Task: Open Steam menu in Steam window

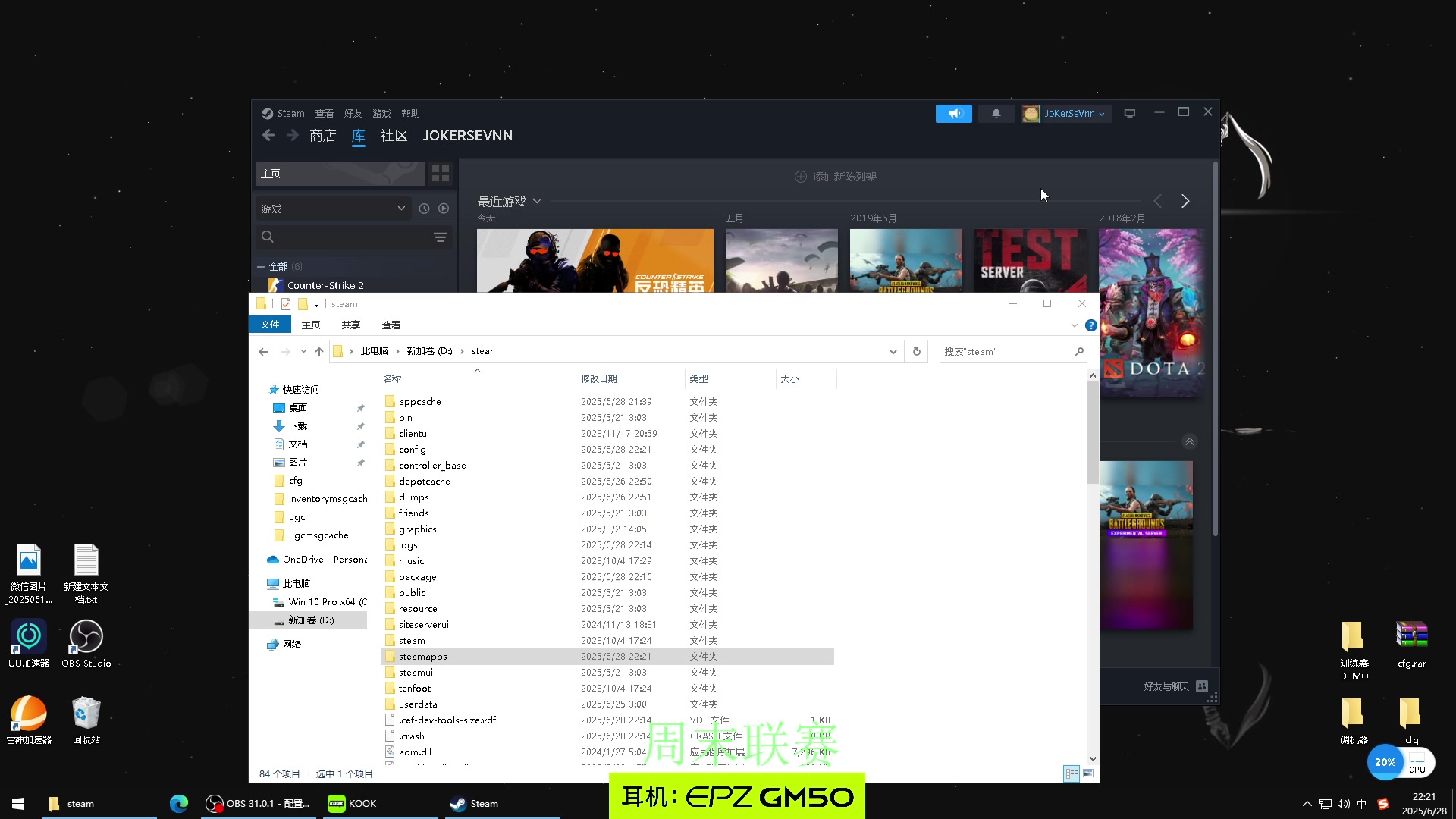Action: [x=290, y=114]
